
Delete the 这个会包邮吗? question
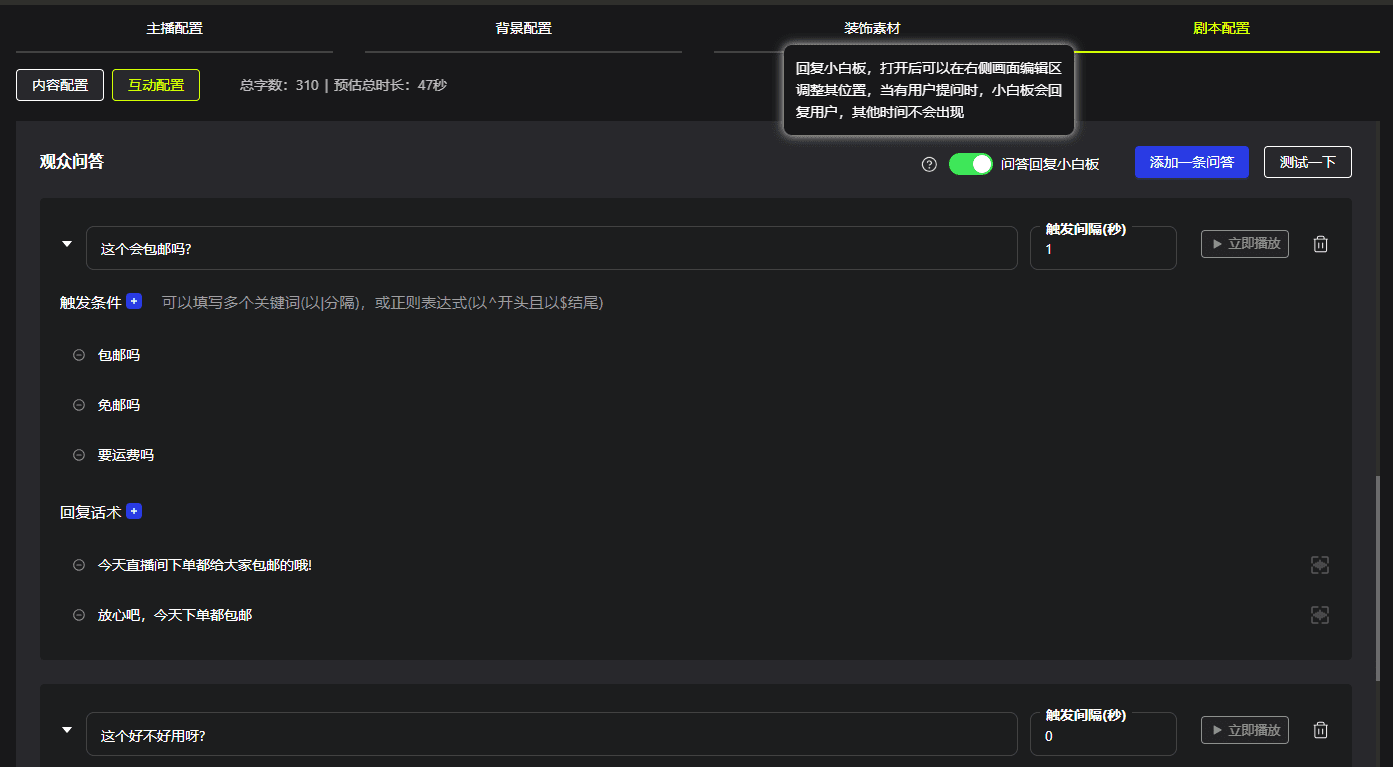(1320, 244)
